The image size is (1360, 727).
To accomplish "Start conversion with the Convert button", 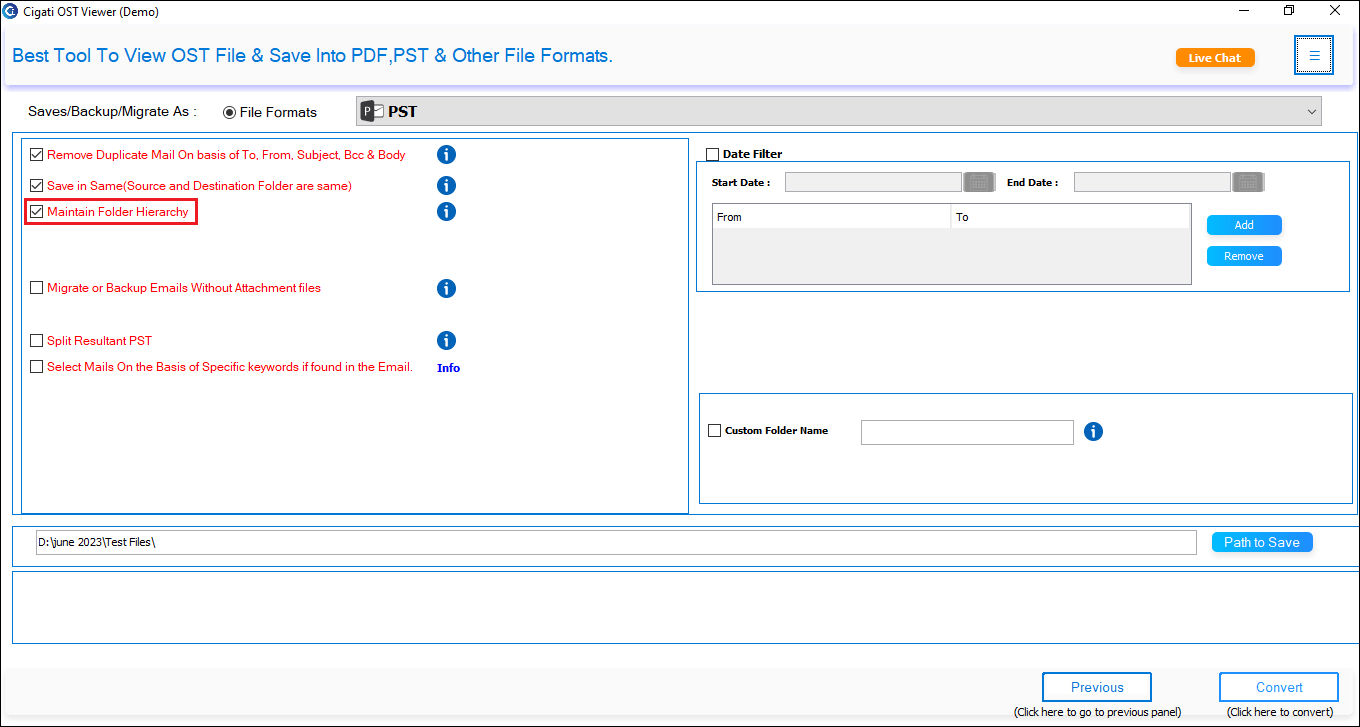I will point(1279,687).
